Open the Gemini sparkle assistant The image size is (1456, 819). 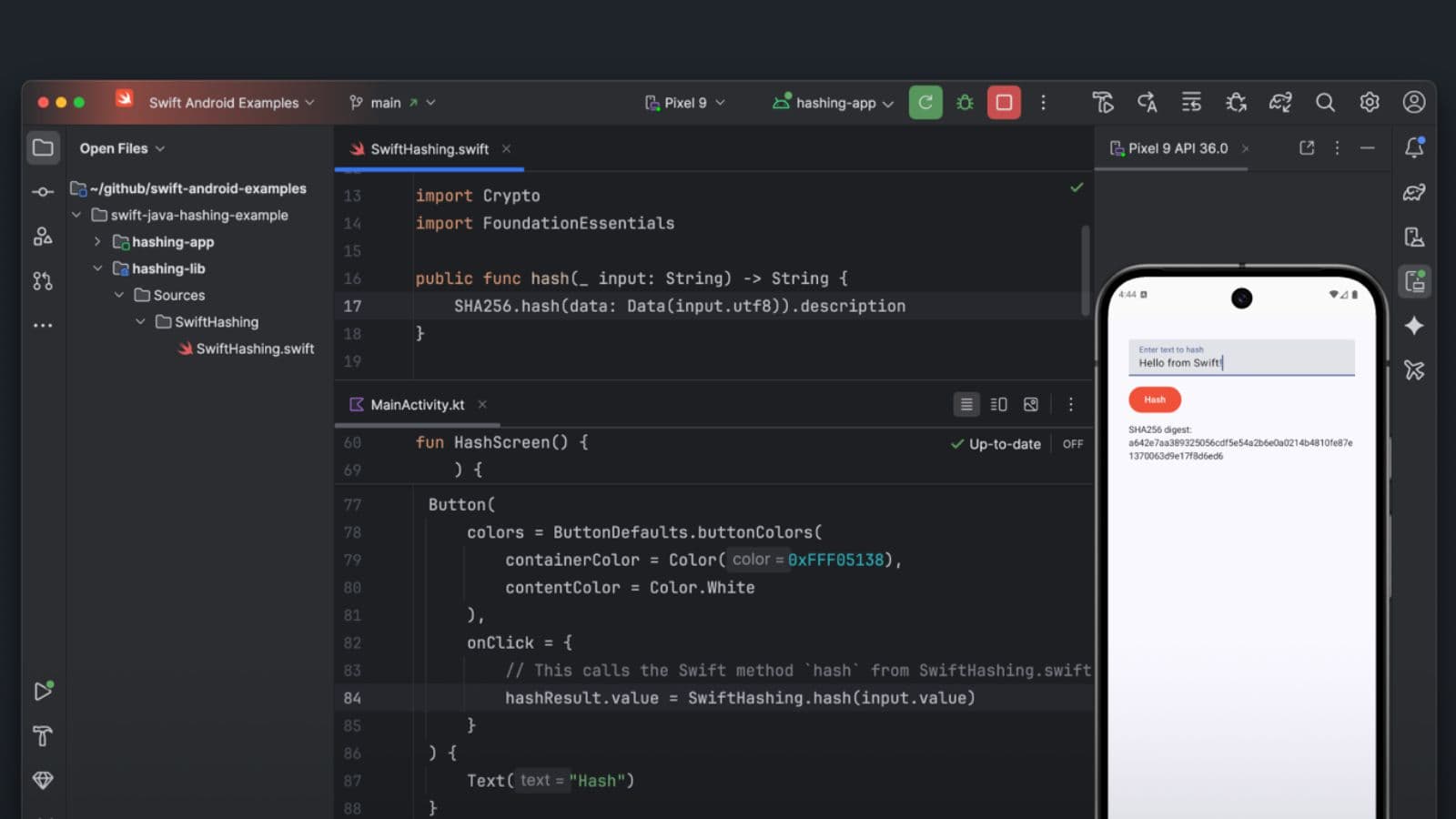coord(1414,325)
